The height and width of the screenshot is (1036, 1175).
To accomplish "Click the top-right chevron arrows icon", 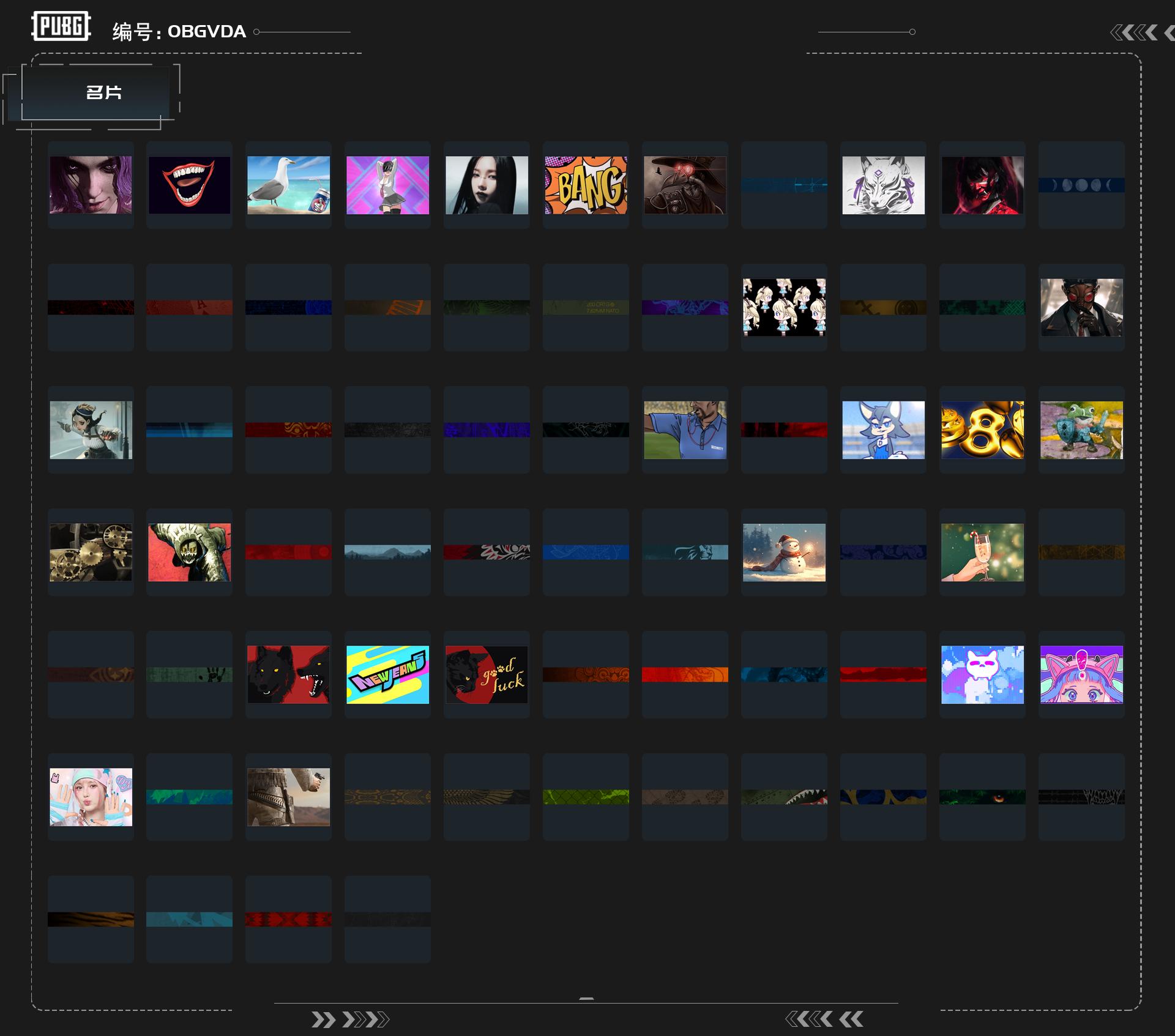I will 1135,32.
